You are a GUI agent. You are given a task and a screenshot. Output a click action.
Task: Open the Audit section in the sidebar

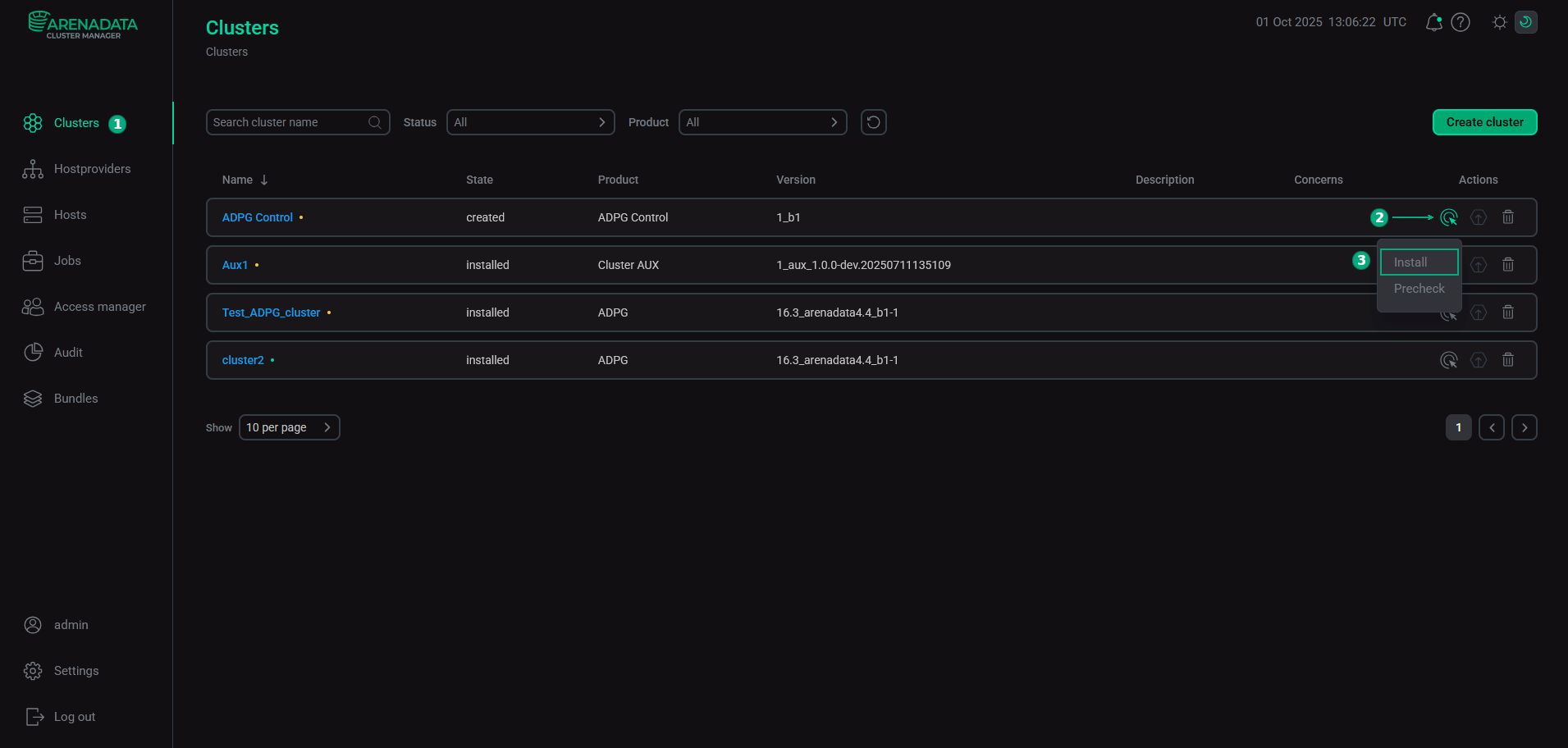[x=67, y=352]
